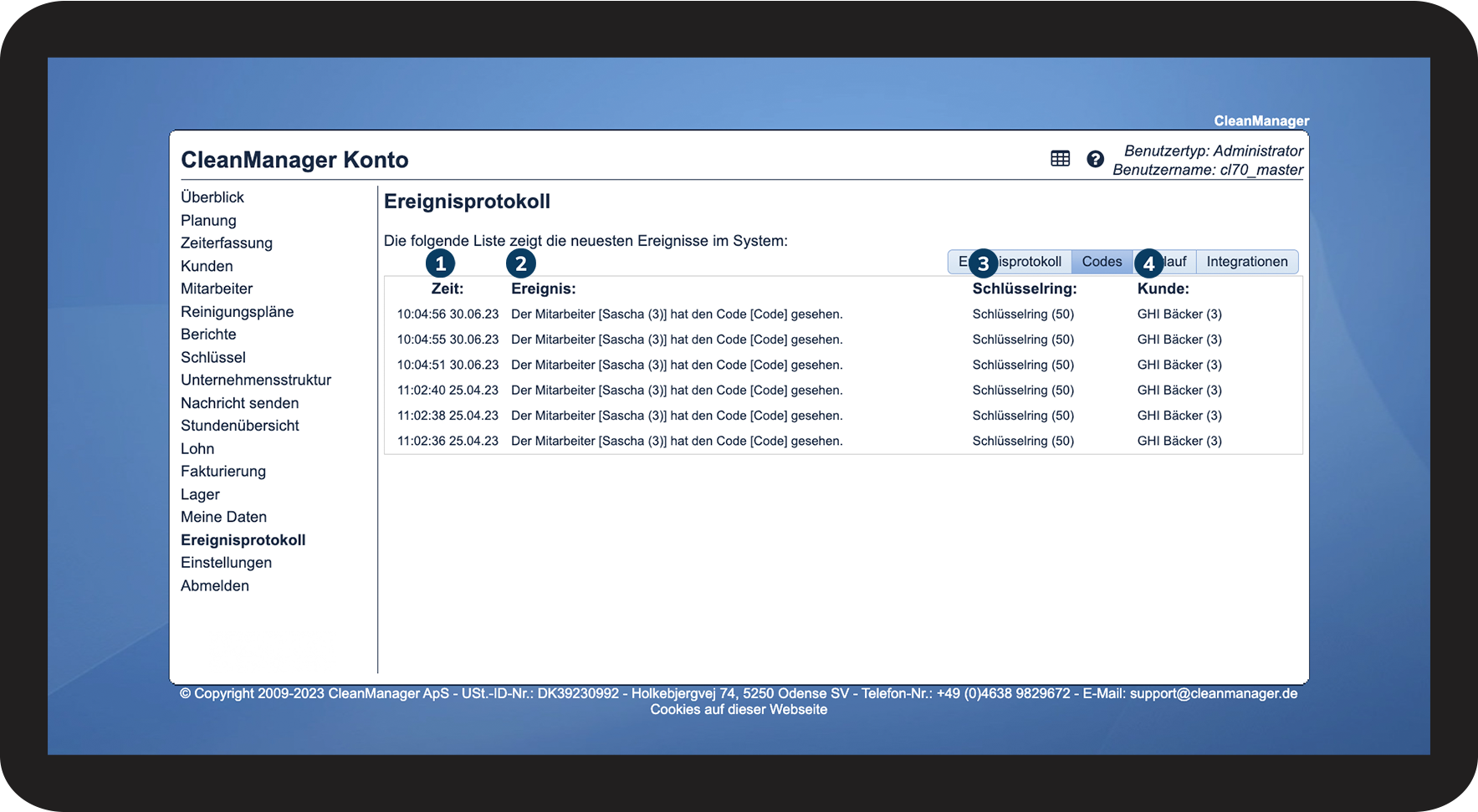The image size is (1478, 812).
Task: Click the bold Ereignisprotokoll sidebar entry
Action: pos(243,540)
